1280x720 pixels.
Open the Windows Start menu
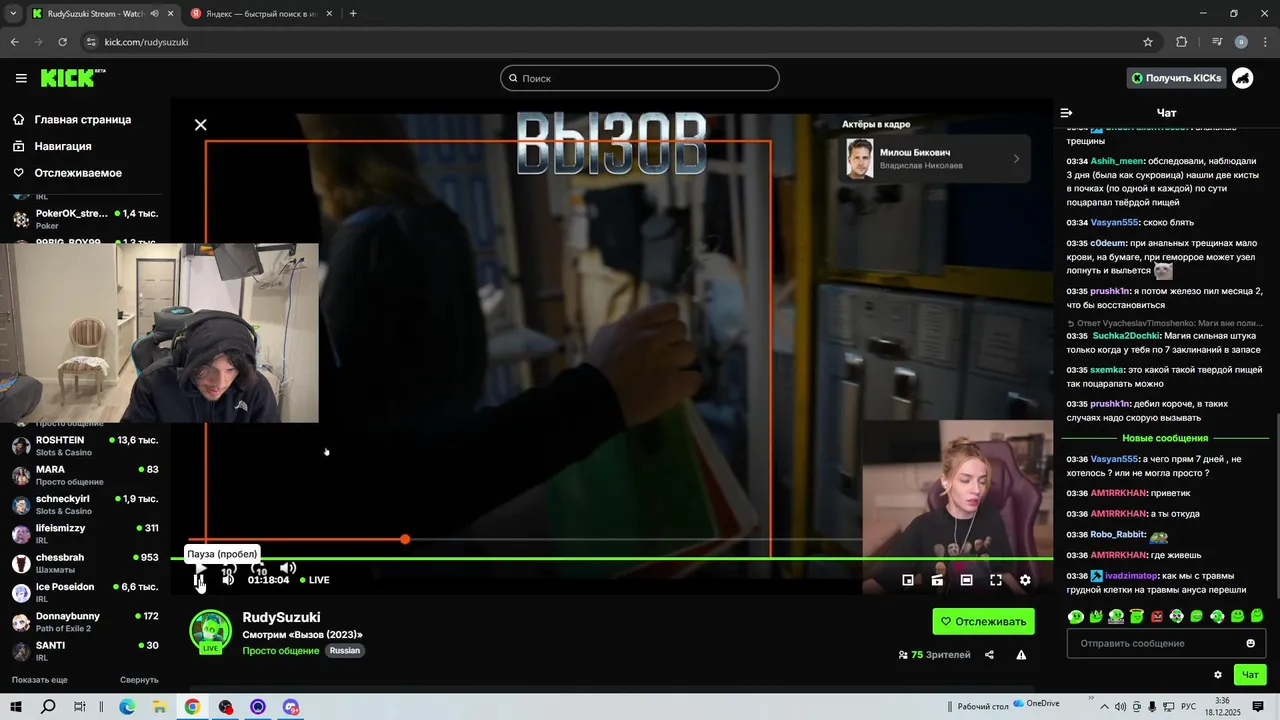(17, 707)
